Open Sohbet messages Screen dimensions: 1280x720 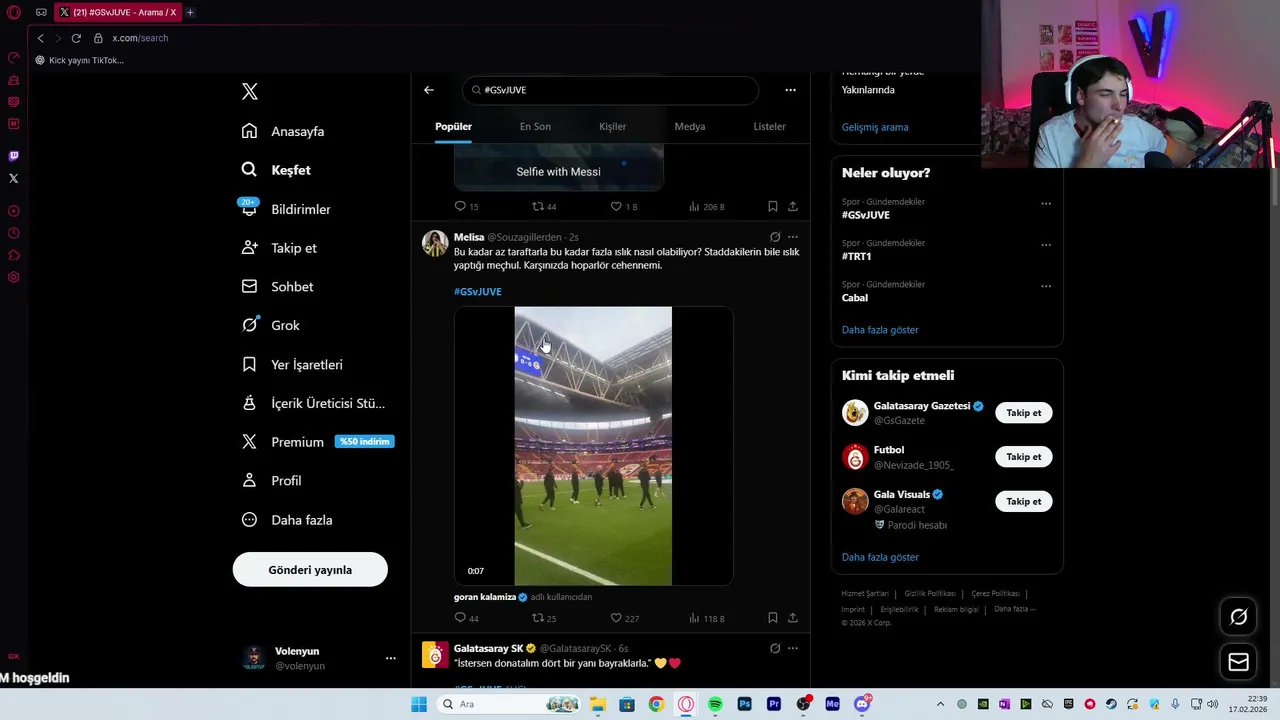pos(278,286)
